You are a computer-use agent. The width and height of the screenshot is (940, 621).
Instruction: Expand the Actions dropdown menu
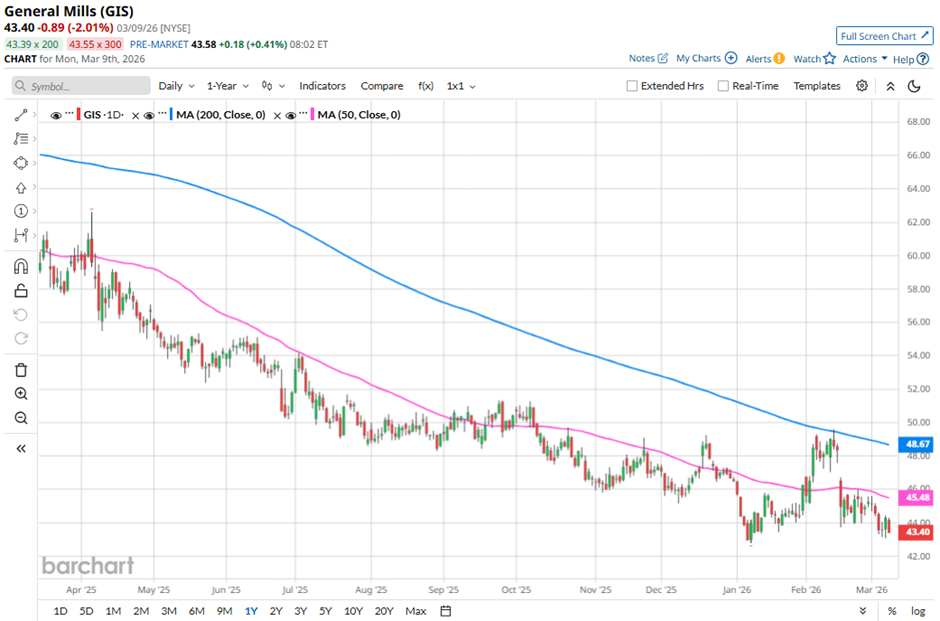coord(865,58)
